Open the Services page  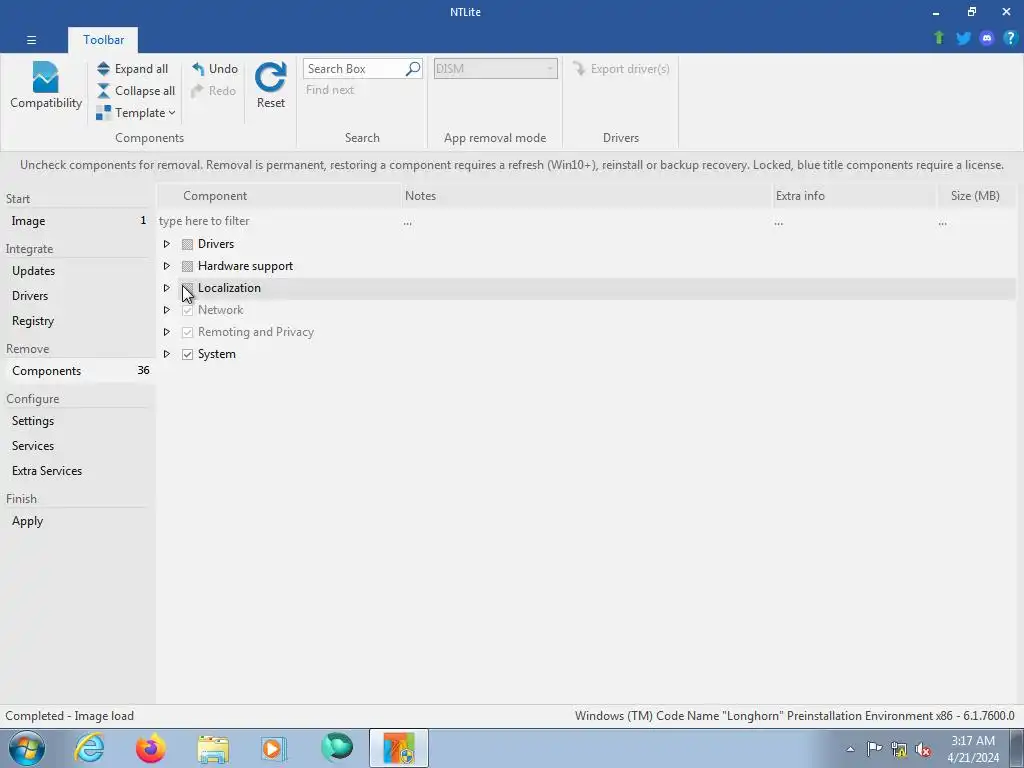click(x=78, y=446)
